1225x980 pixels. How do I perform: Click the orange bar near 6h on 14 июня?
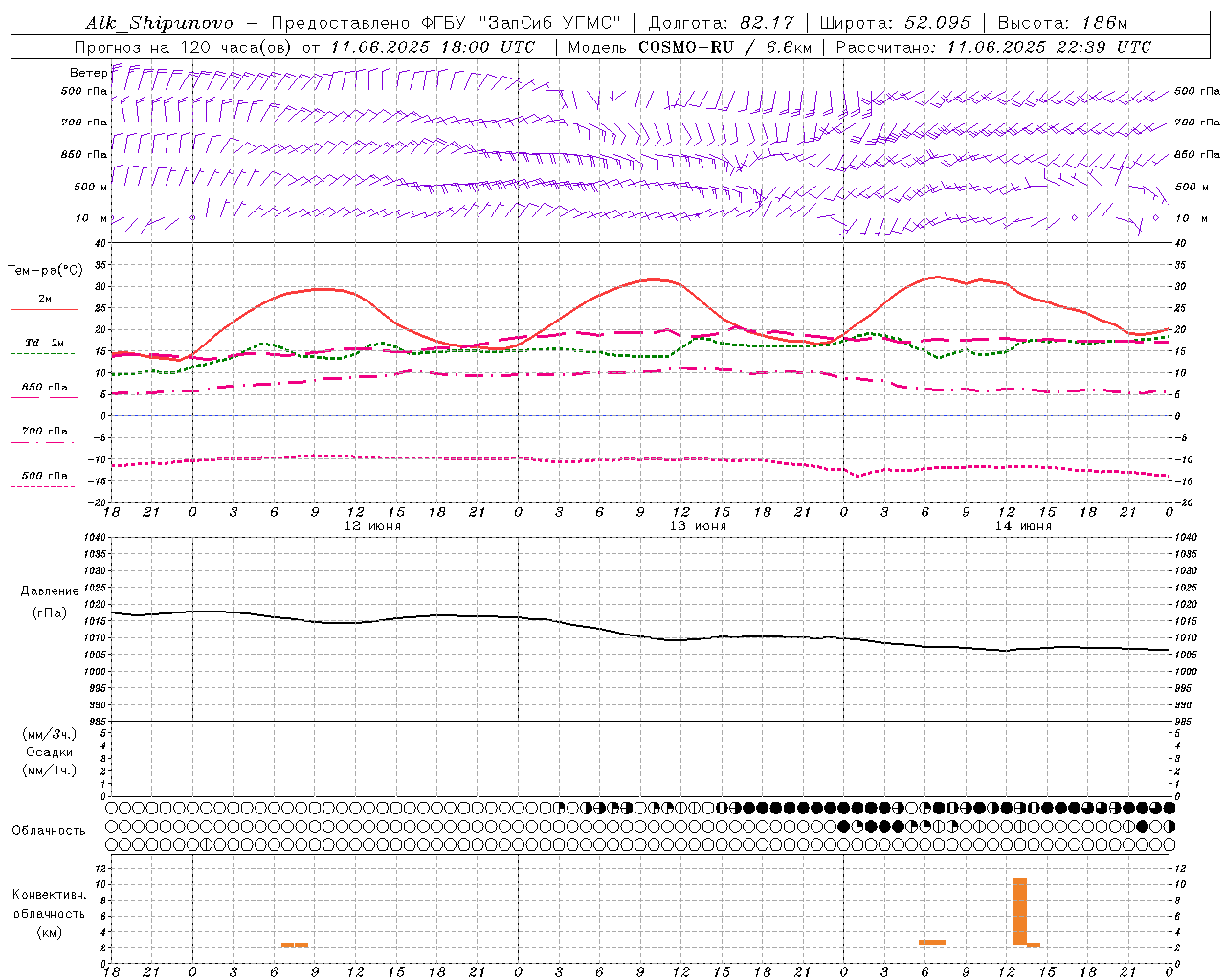(932, 943)
